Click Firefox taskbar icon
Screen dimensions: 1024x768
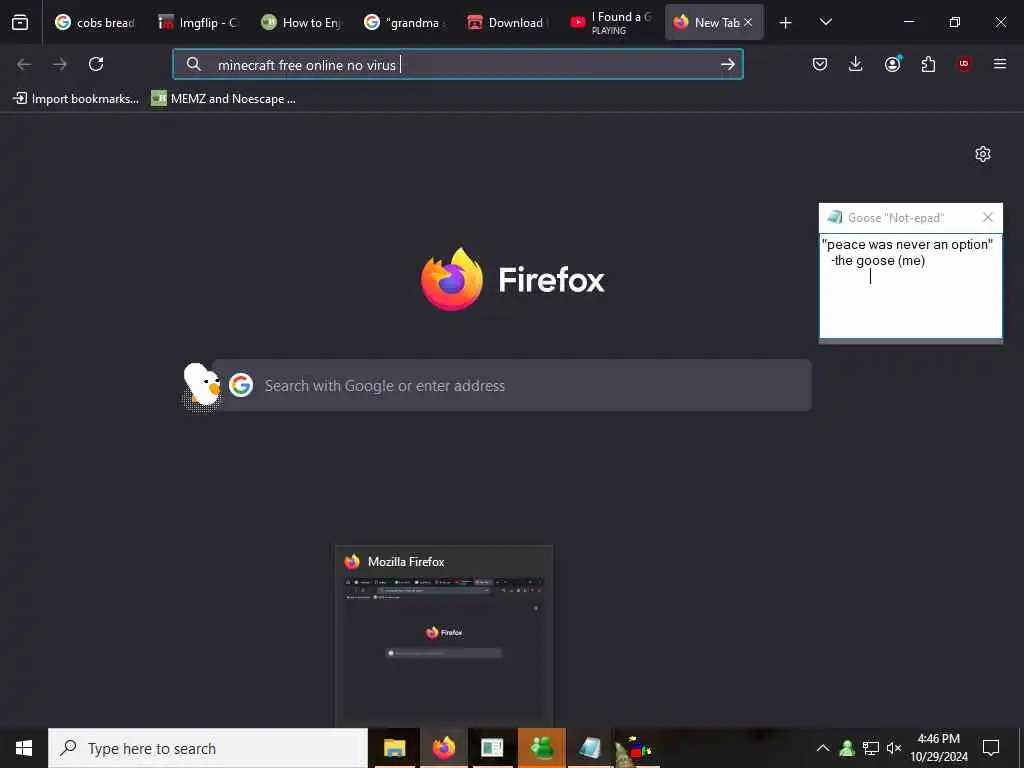[x=443, y=748]
